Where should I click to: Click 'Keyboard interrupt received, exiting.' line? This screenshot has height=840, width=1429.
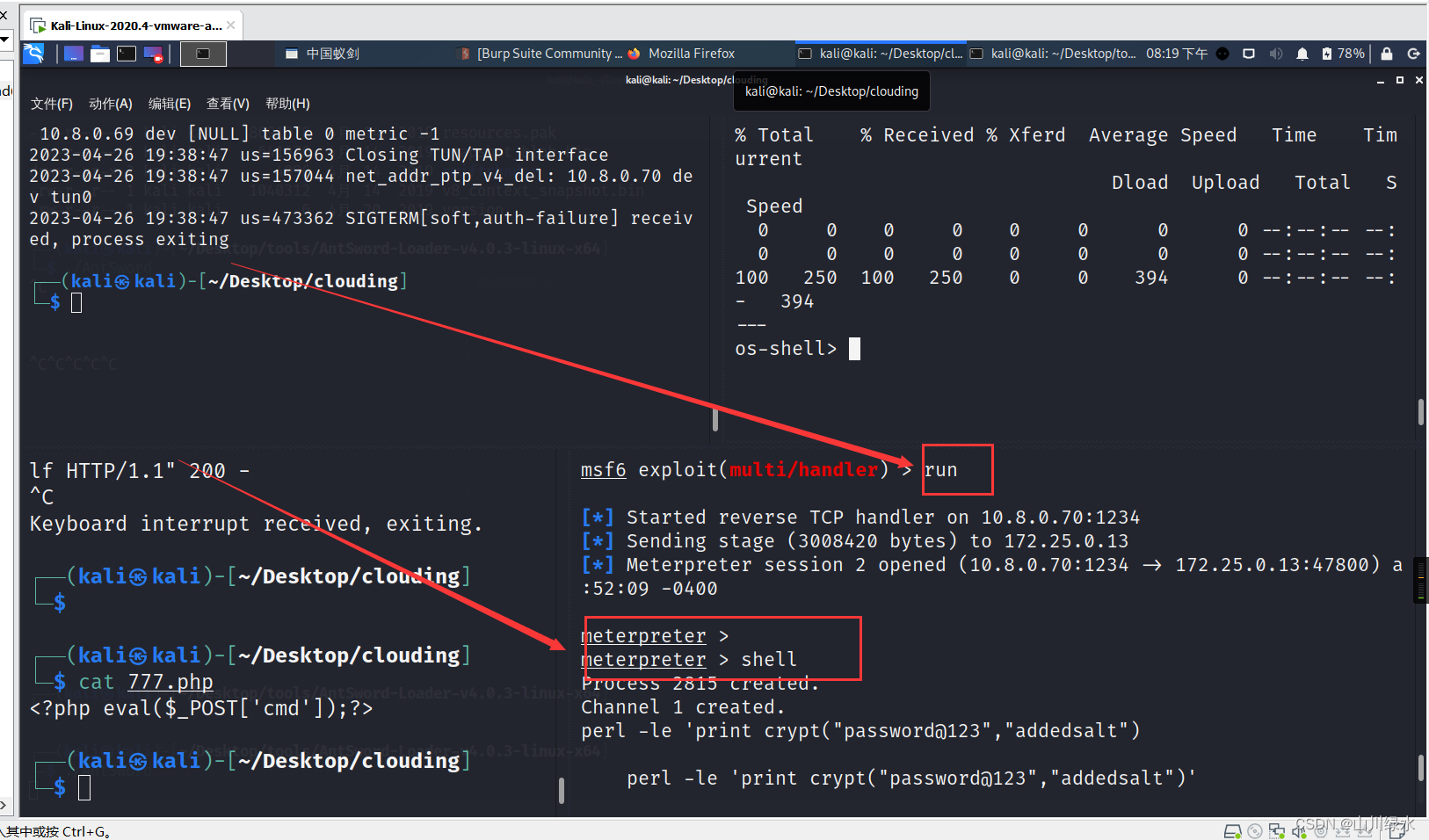256,524
